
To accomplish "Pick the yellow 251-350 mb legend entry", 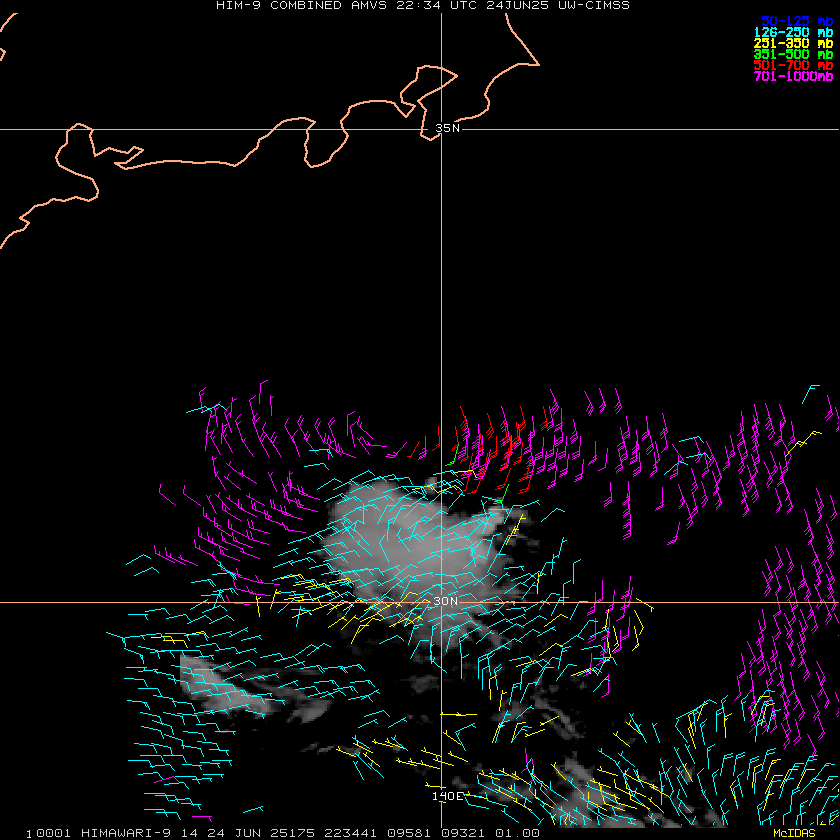I will pos(796,43).
